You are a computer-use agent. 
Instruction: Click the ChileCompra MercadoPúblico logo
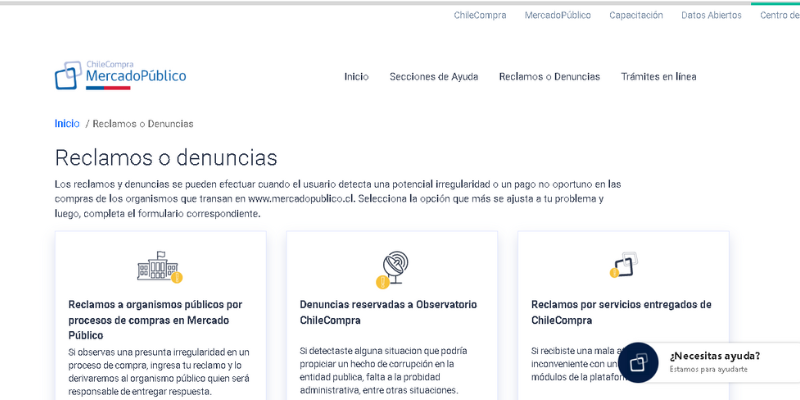click(x=120, y=76)
